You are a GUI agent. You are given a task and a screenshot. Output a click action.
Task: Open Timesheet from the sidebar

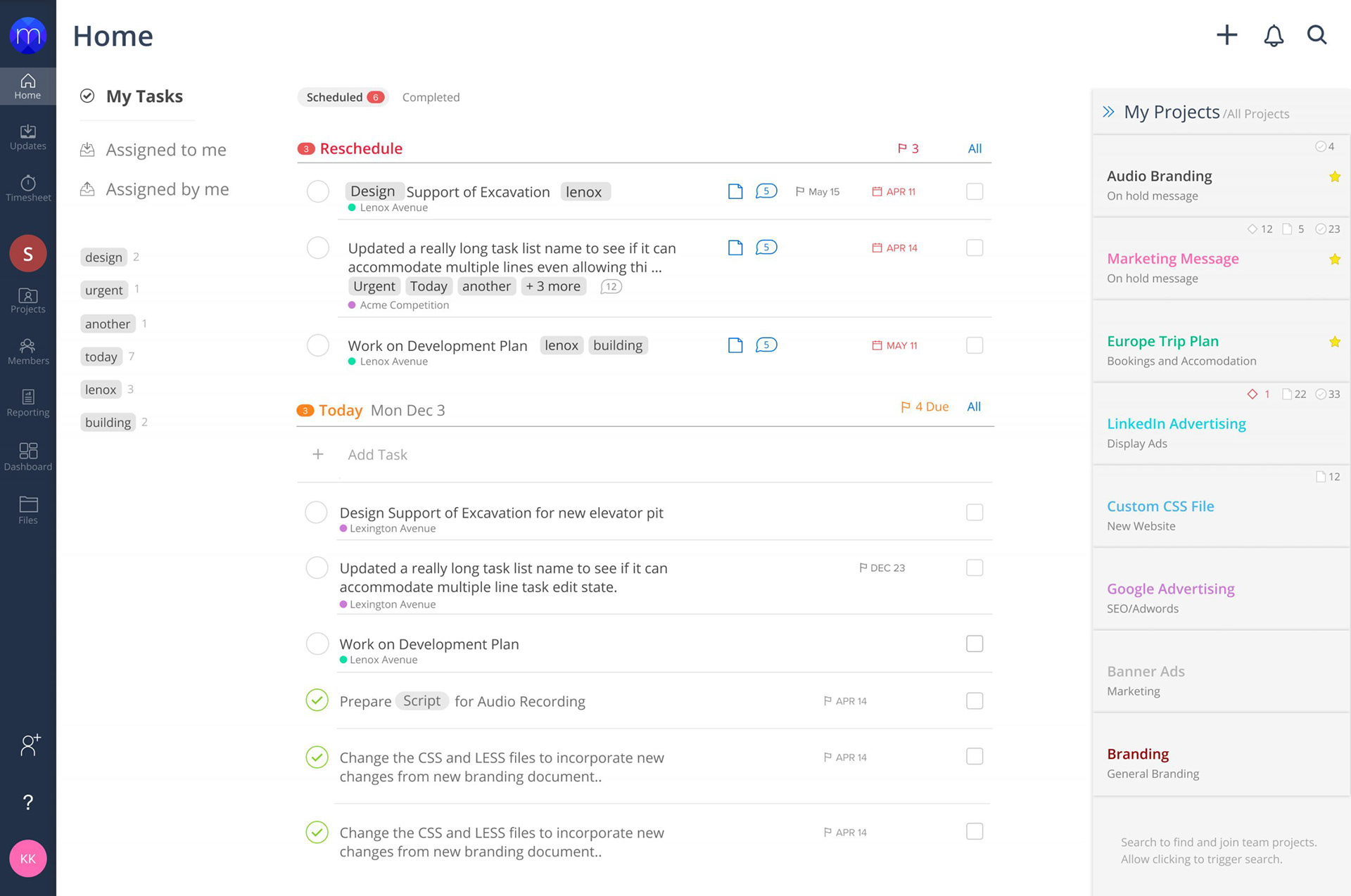point(28,188)
